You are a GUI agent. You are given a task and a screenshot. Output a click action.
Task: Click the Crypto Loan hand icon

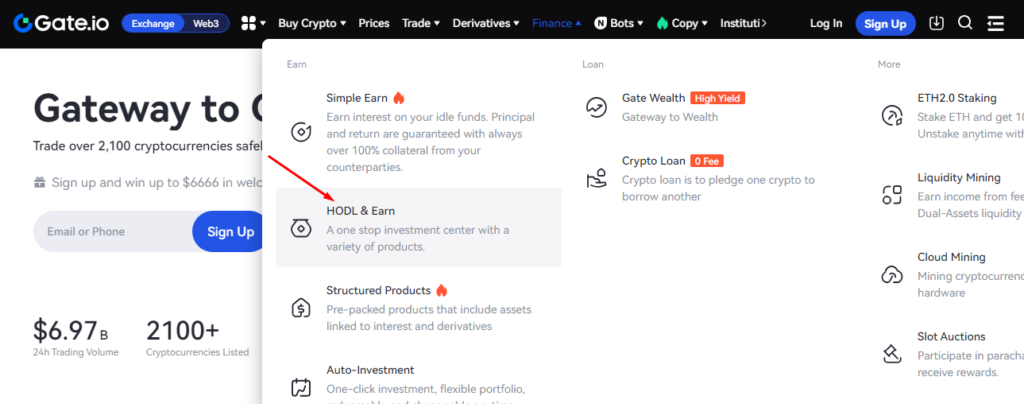pos(596,178)
